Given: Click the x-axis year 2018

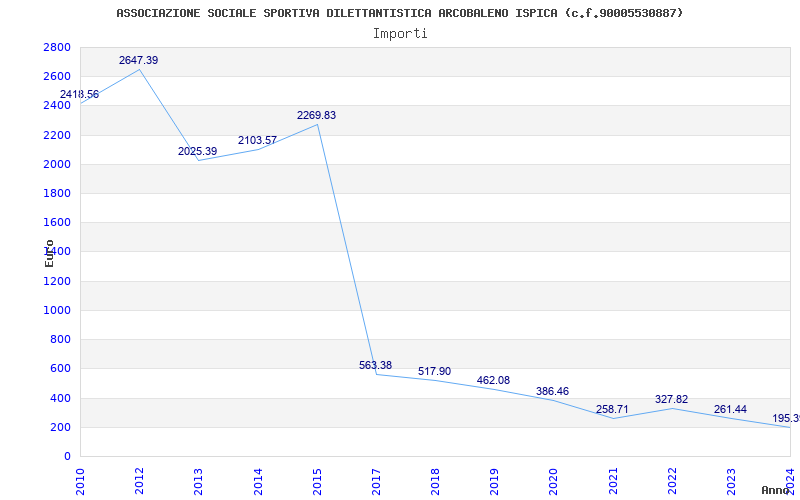Looking at the screenshot, I should [x=435, y=481].
